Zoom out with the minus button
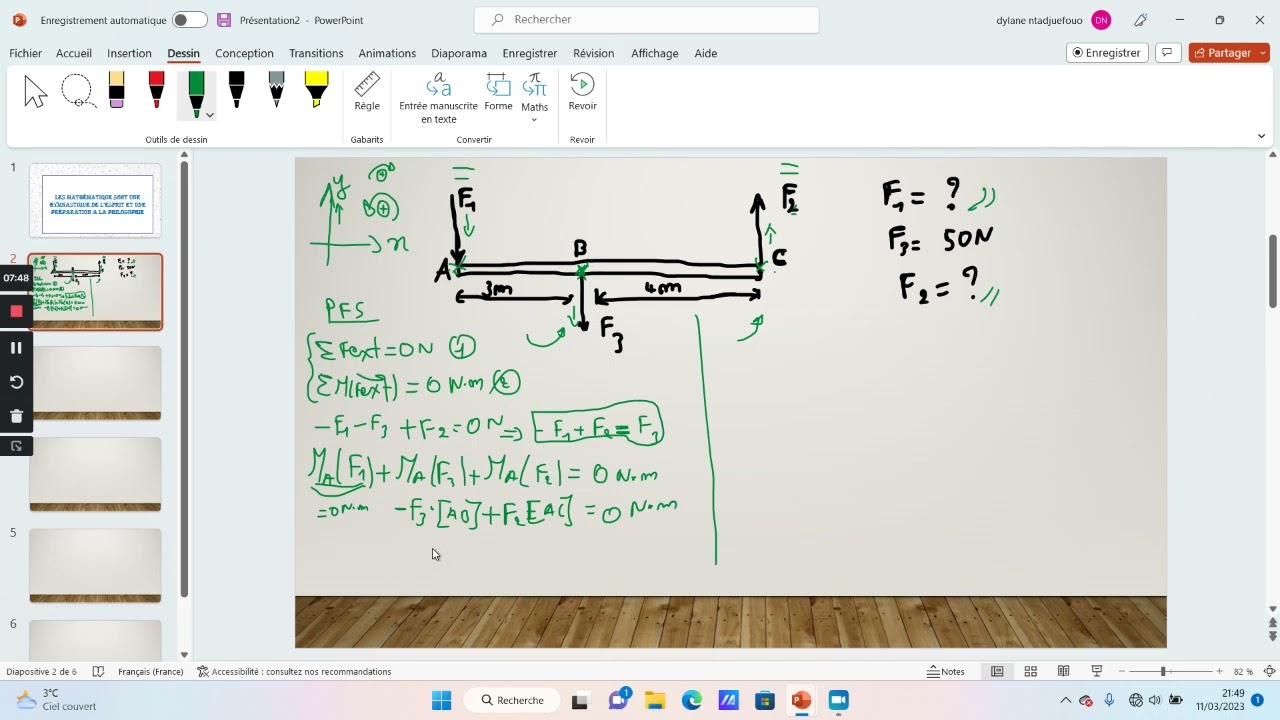Viewport: 1280px width, 720px height. (1122, 671)
